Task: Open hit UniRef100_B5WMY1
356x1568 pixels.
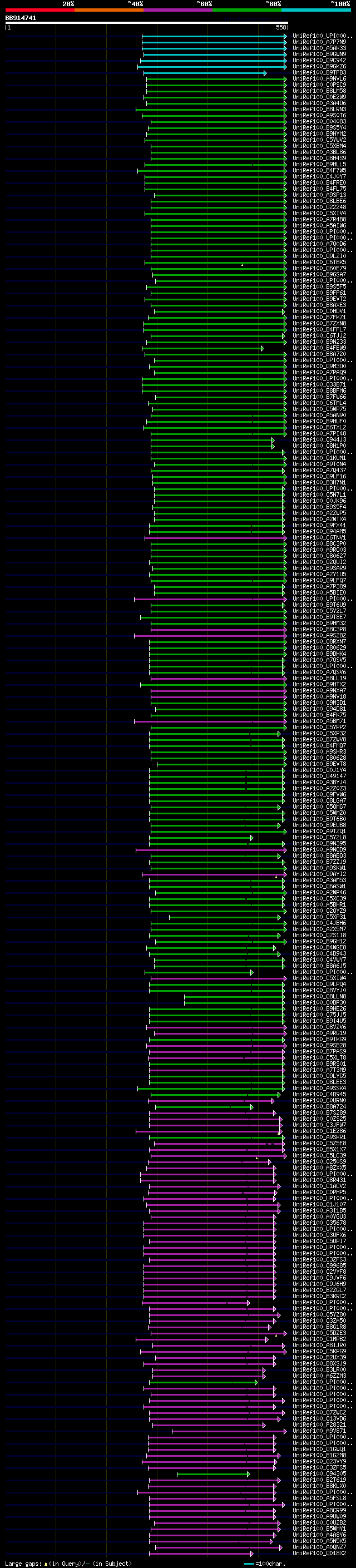Action: coord(319,1529)
